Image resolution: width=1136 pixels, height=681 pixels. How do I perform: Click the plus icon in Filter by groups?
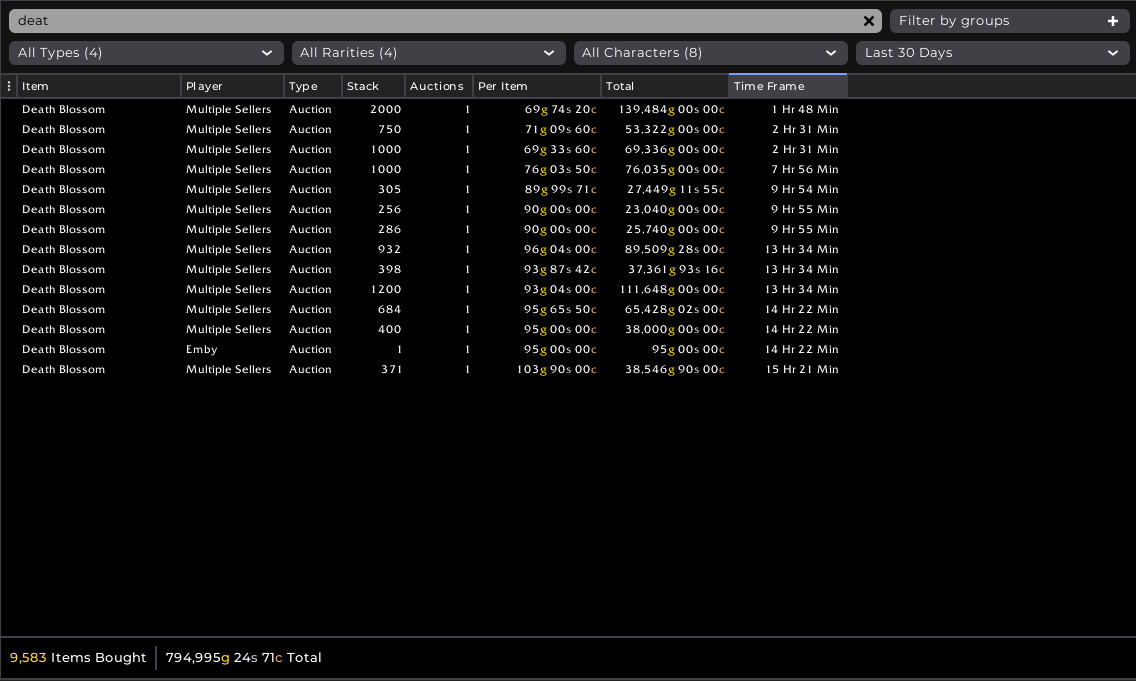pos(1113,21)
